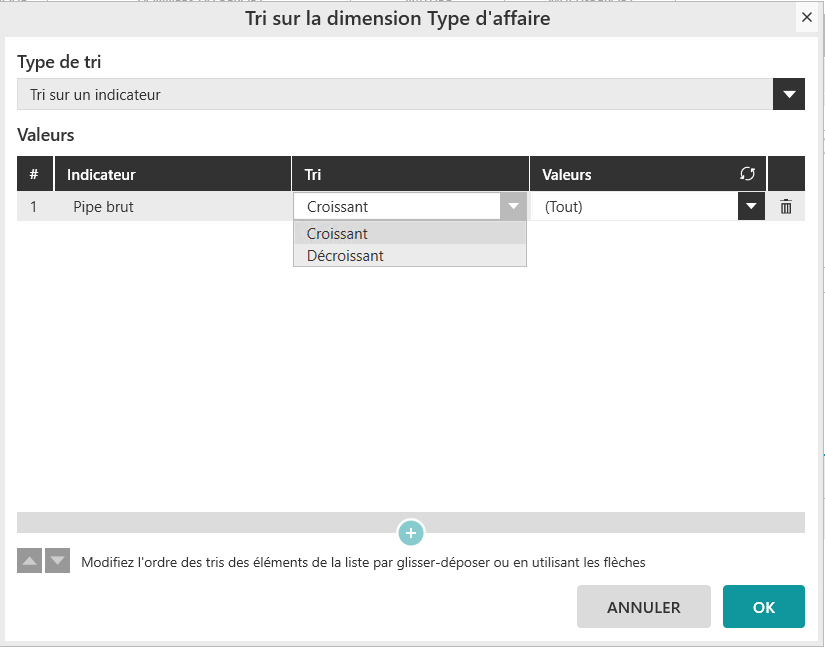This screenshot has height=647, width=825.
Task: Select the Pipe brut indicator cell
Action: 103,207
